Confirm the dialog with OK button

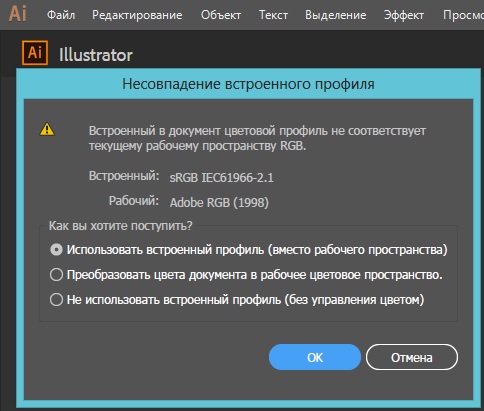point(315,357)
